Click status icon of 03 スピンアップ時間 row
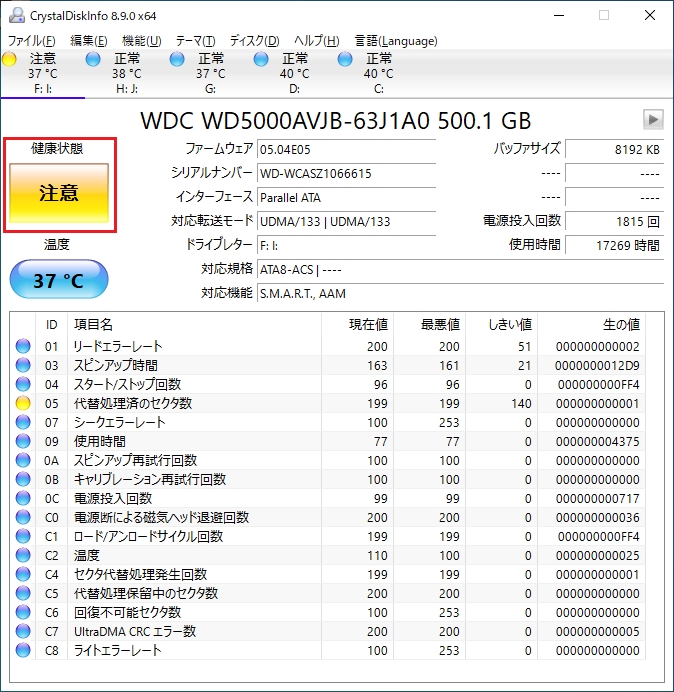674x692 pixels. [x=23, y=365]
